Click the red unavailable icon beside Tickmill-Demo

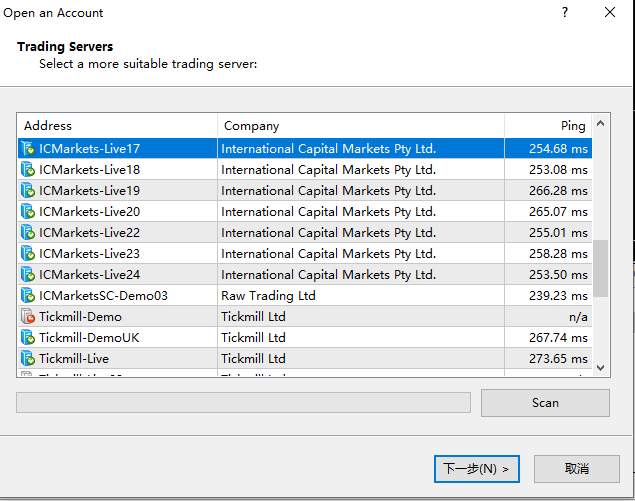[x=28, y=317]
